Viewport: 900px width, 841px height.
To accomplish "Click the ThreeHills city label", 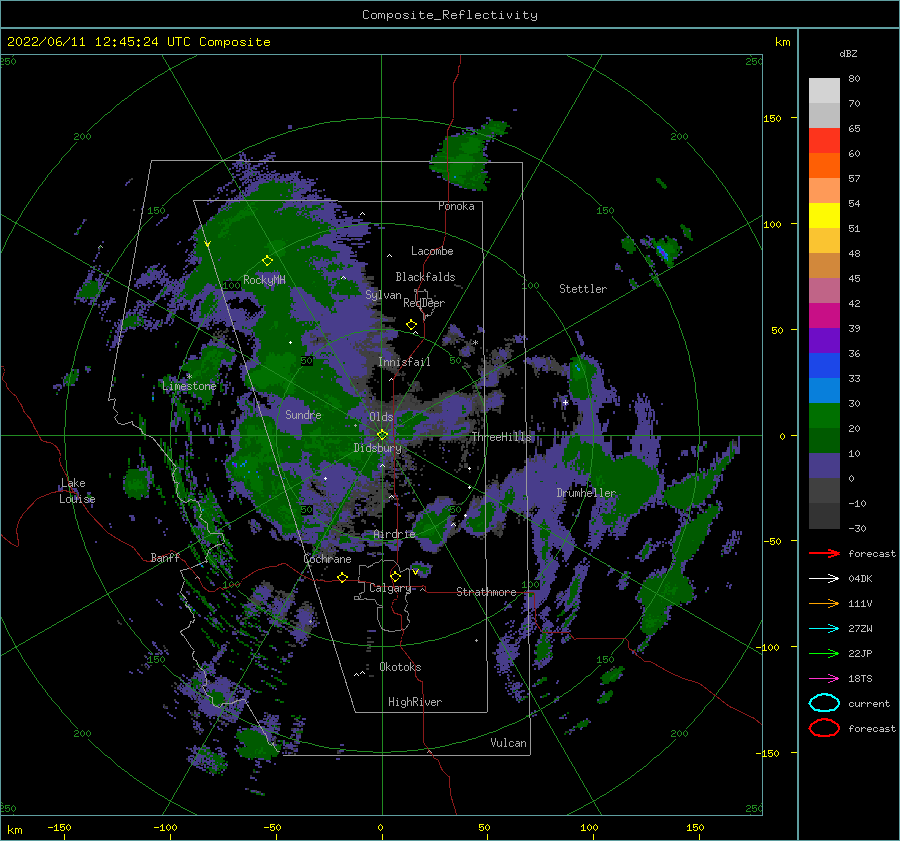I will pyautogui.click(x=502, y=437).
